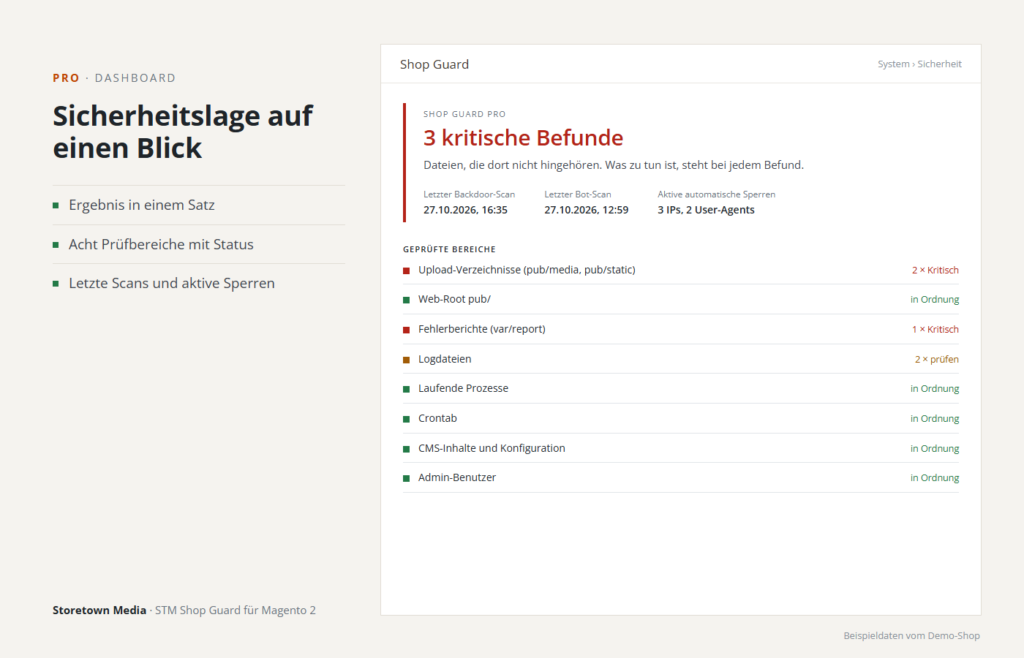Click green status square beside Crontab
1024x658 pixels.
406,419
